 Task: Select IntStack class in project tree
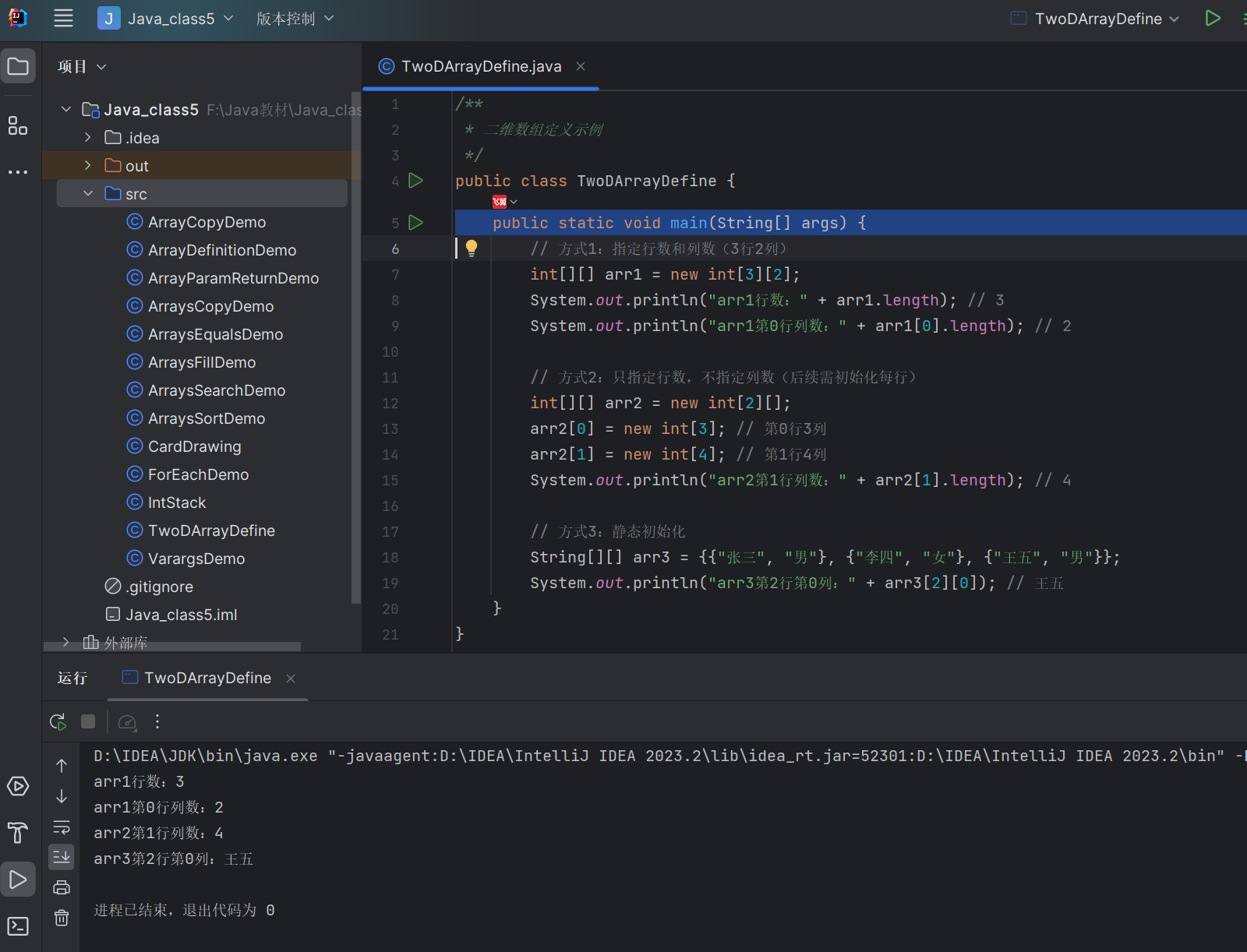177,502
